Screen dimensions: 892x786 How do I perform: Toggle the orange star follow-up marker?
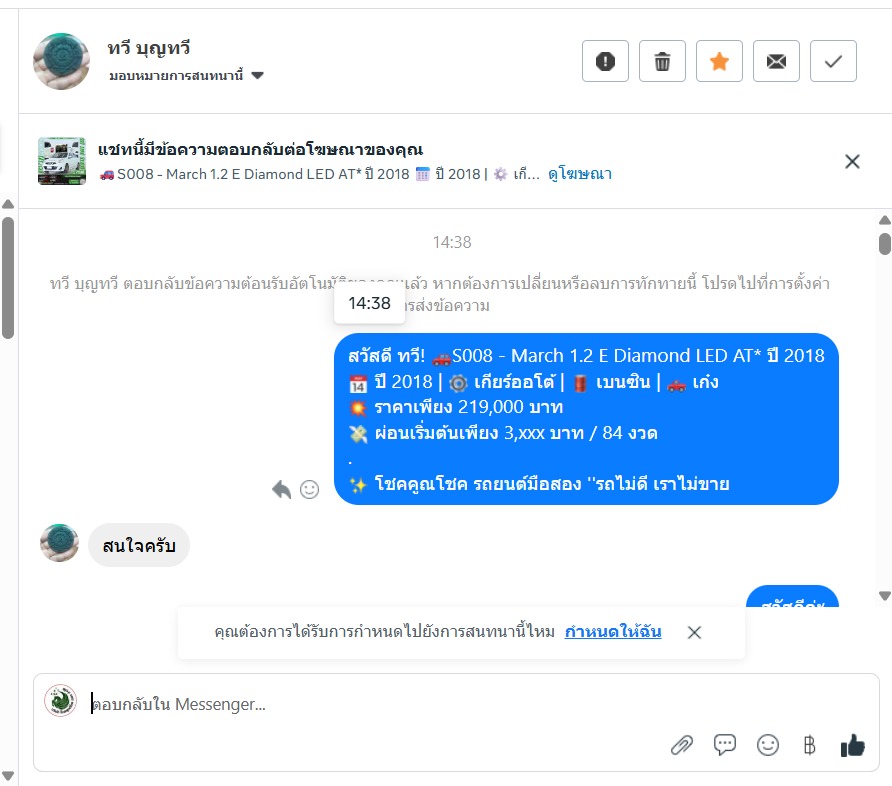(719, 61)
